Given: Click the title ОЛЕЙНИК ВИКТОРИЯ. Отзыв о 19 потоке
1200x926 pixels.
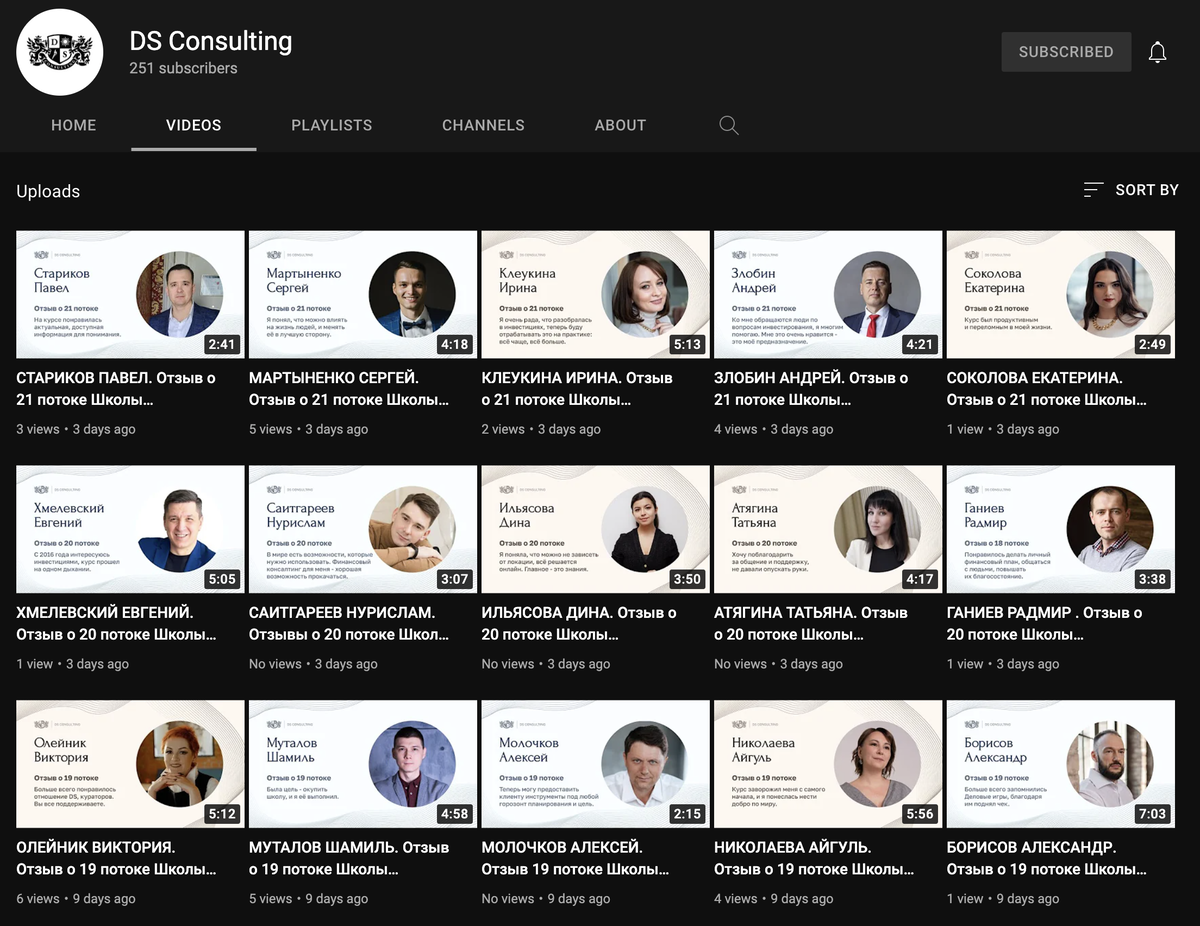Looking at the screenshot, I should (x=116, y=858).
